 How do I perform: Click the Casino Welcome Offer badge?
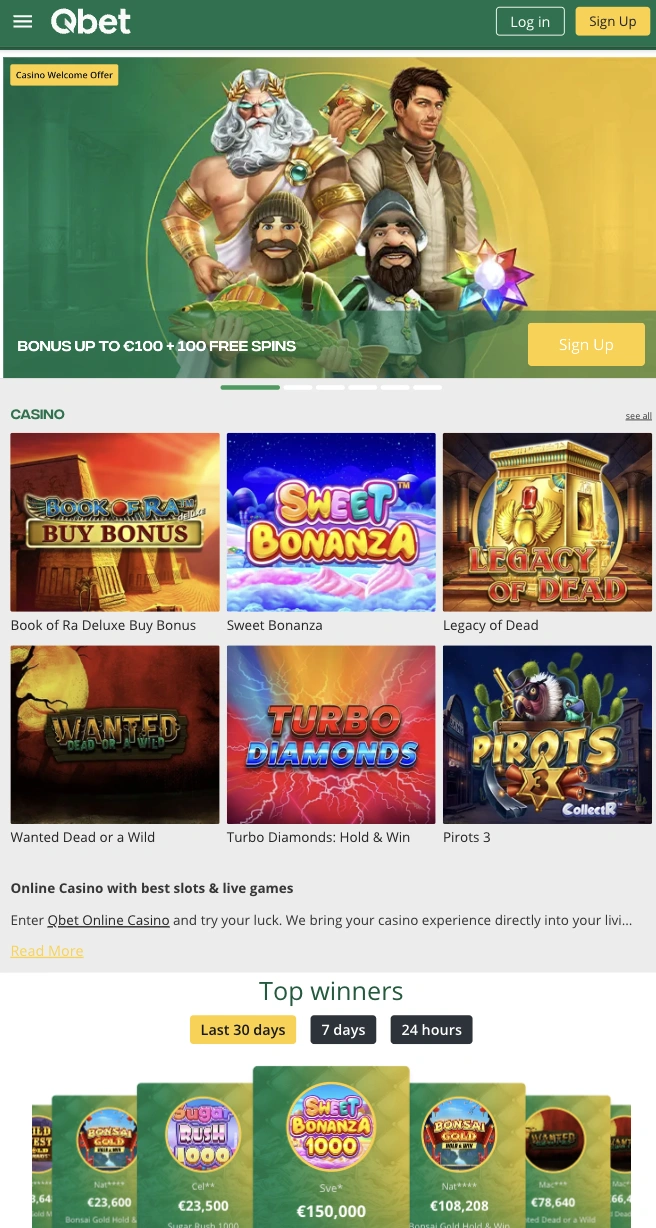pyautogui.click(x=64, y=75)
